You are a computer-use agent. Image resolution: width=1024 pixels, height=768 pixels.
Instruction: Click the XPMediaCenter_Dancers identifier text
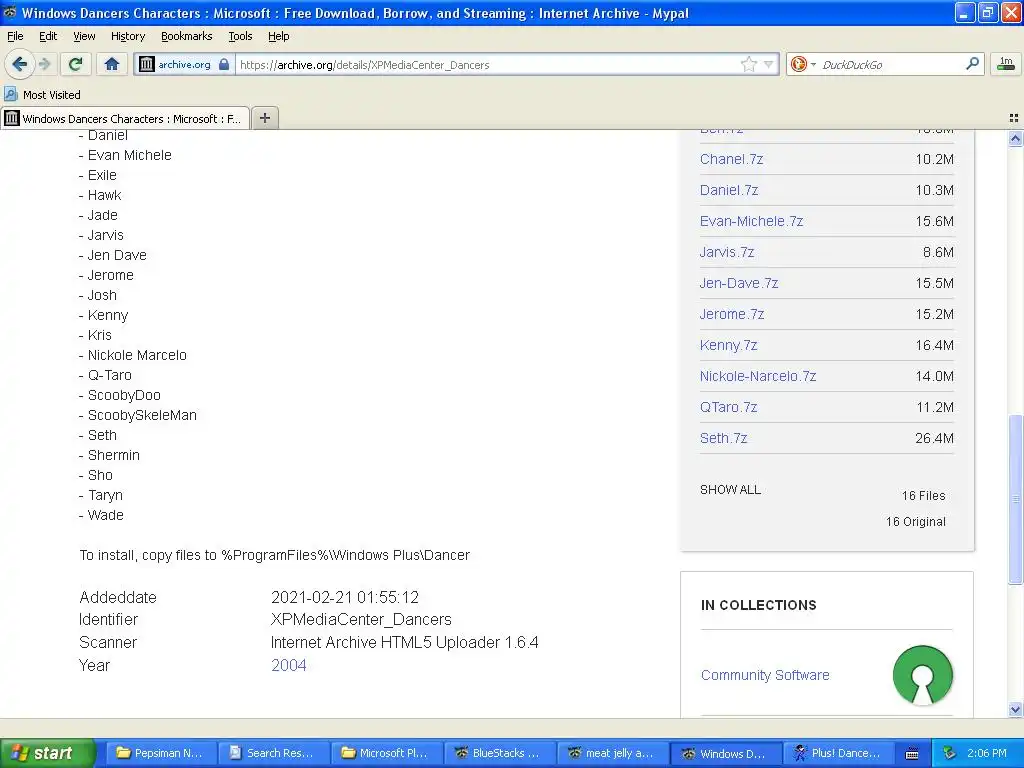361,620
